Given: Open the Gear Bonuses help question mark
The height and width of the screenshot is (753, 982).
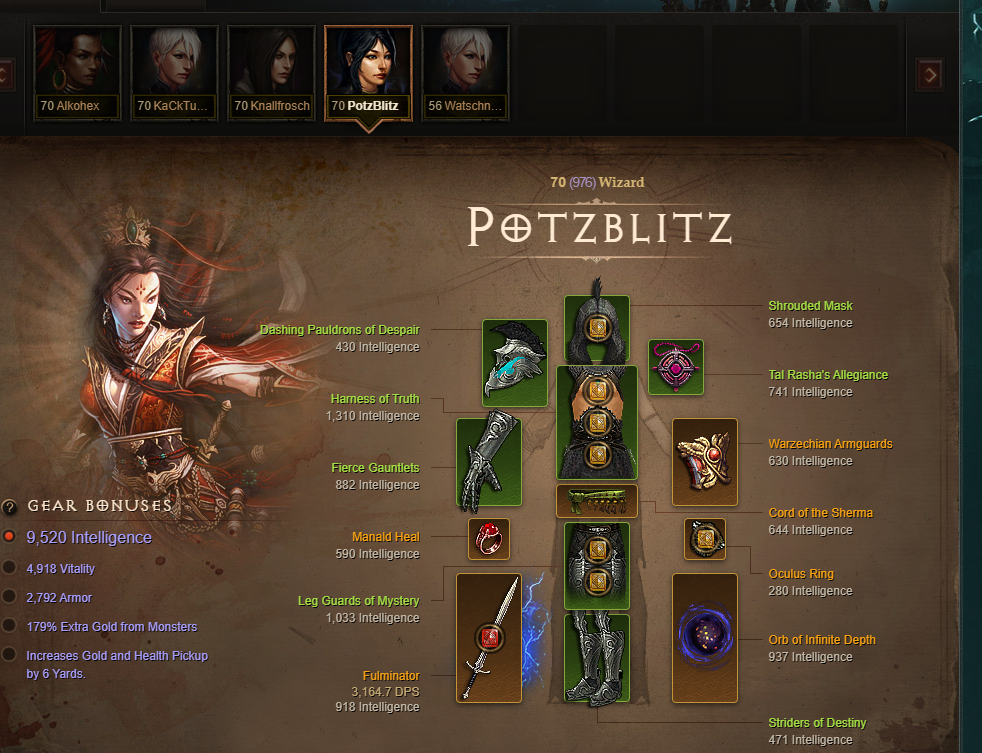Looking at the screenshot, I should click(9, 507).
